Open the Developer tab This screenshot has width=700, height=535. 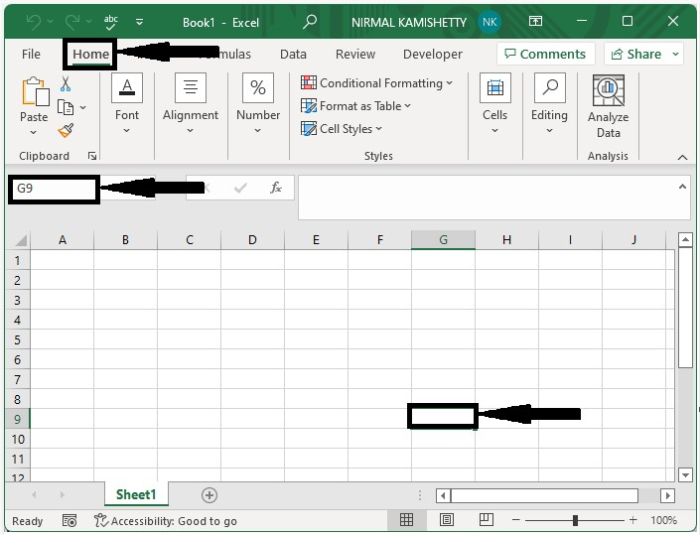[x=432, y=54]
